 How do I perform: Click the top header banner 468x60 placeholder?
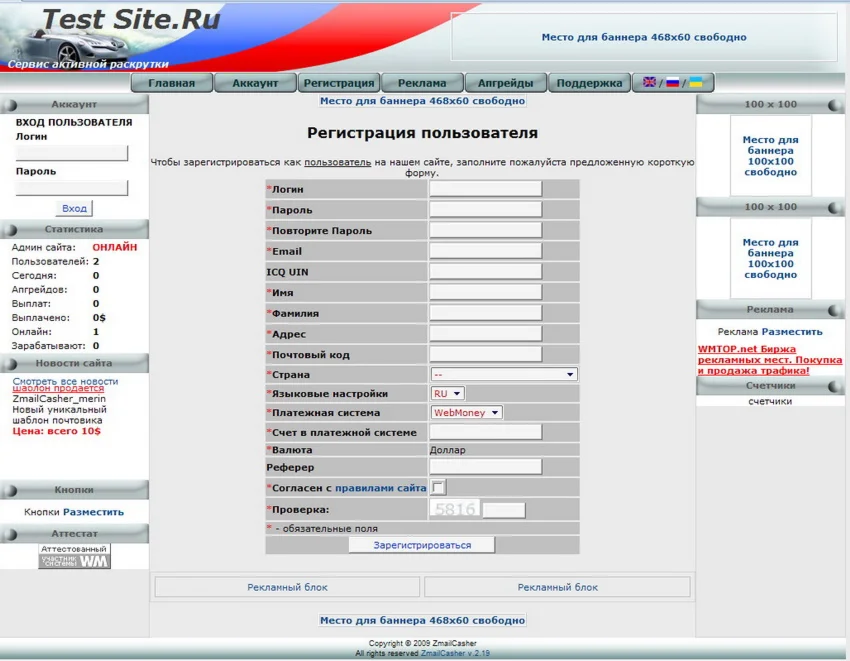coord(644,37)
